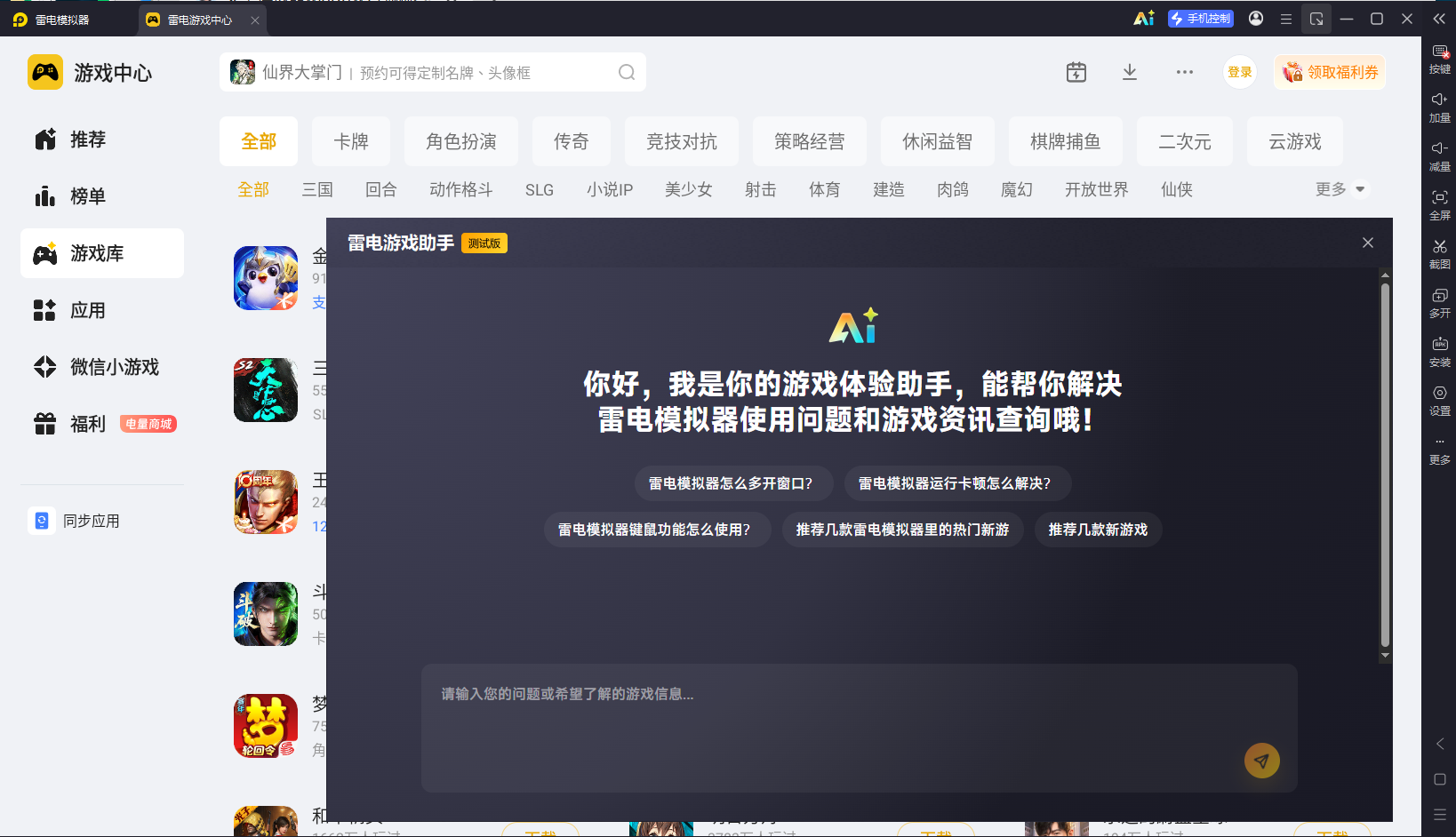1456x837 pixels.
Task: Filter by SLG sub-tag
Action: tap(540, 189)
